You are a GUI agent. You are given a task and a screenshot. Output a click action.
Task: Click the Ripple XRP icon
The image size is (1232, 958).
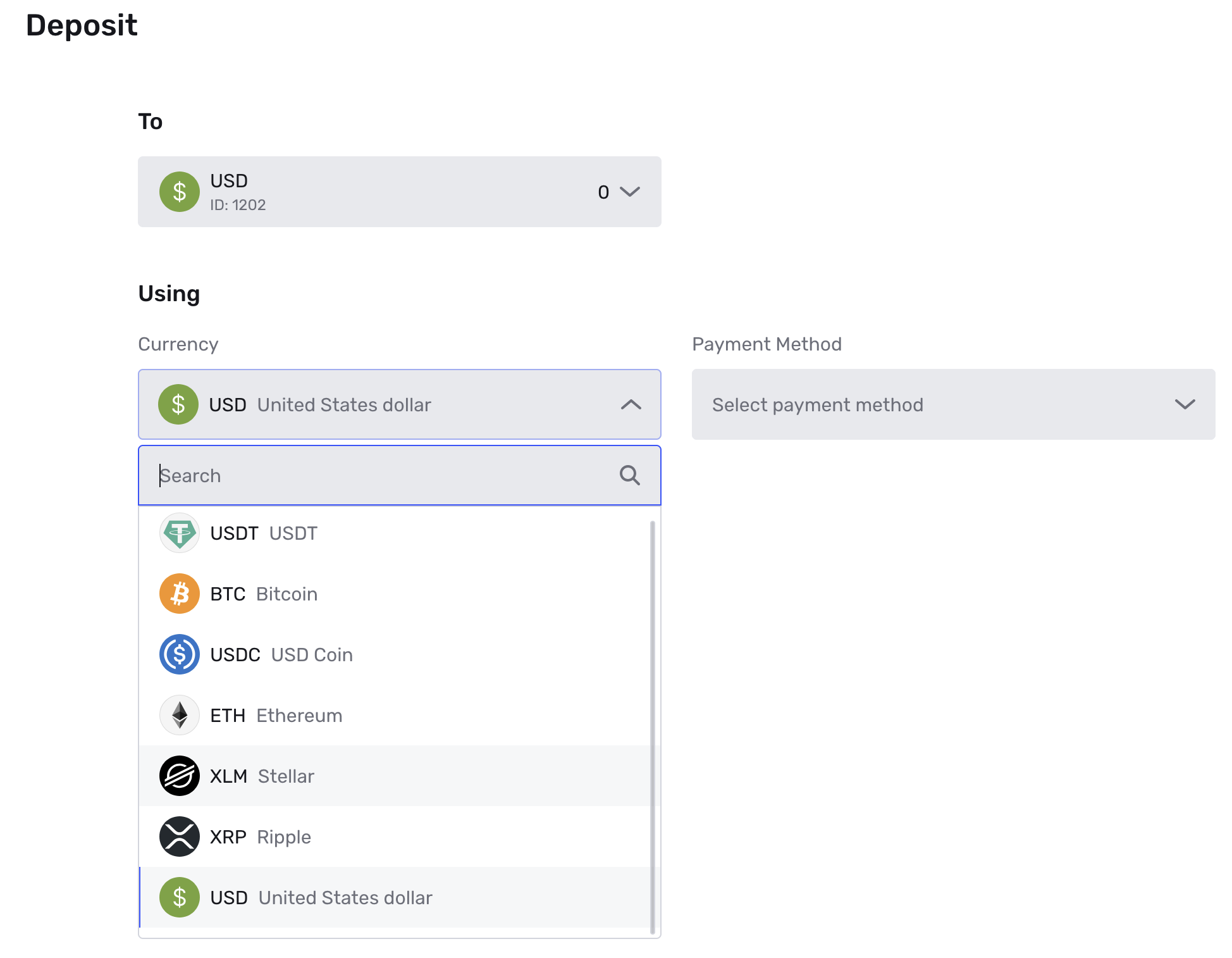coord(180,837)
